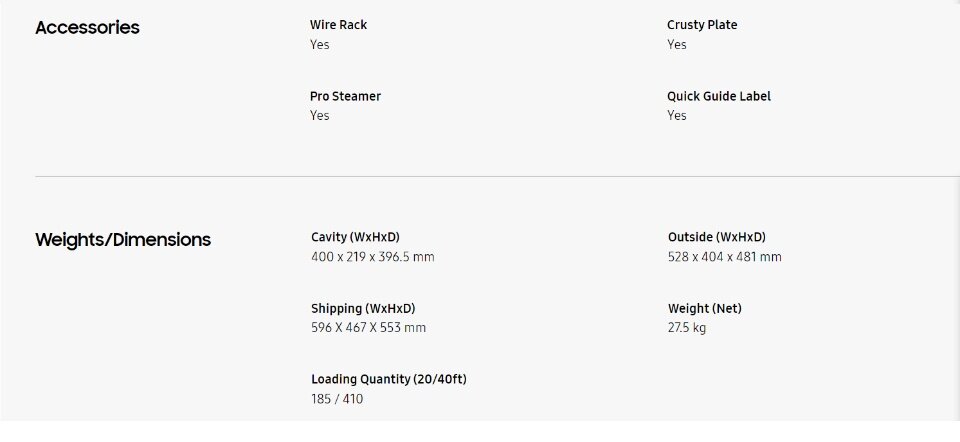
Task: Select the cavity value 400 x 219 x 396.5 mm
Action: (x=373, y=257)
